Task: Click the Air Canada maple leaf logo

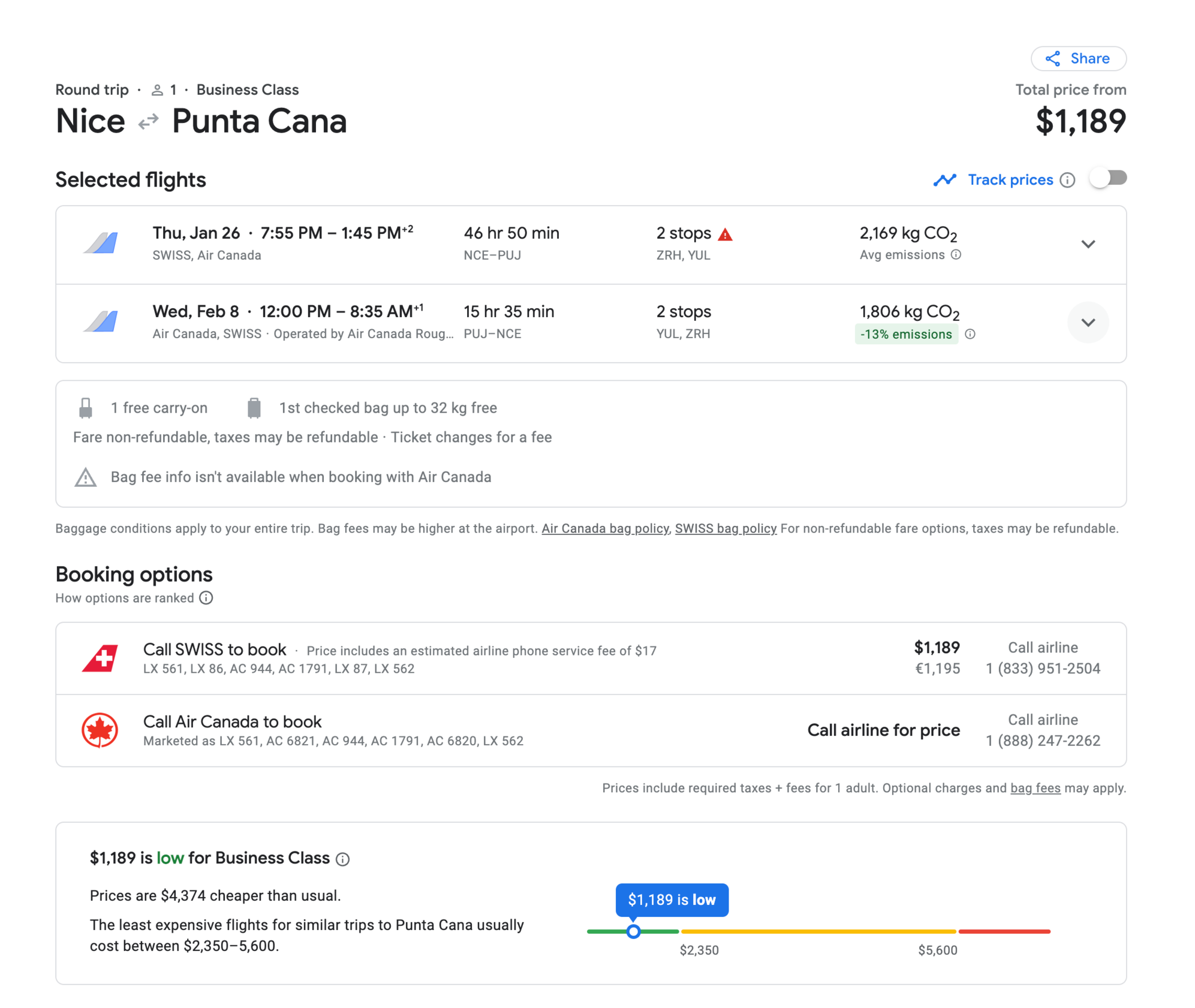Action: [x=100, y=730]
